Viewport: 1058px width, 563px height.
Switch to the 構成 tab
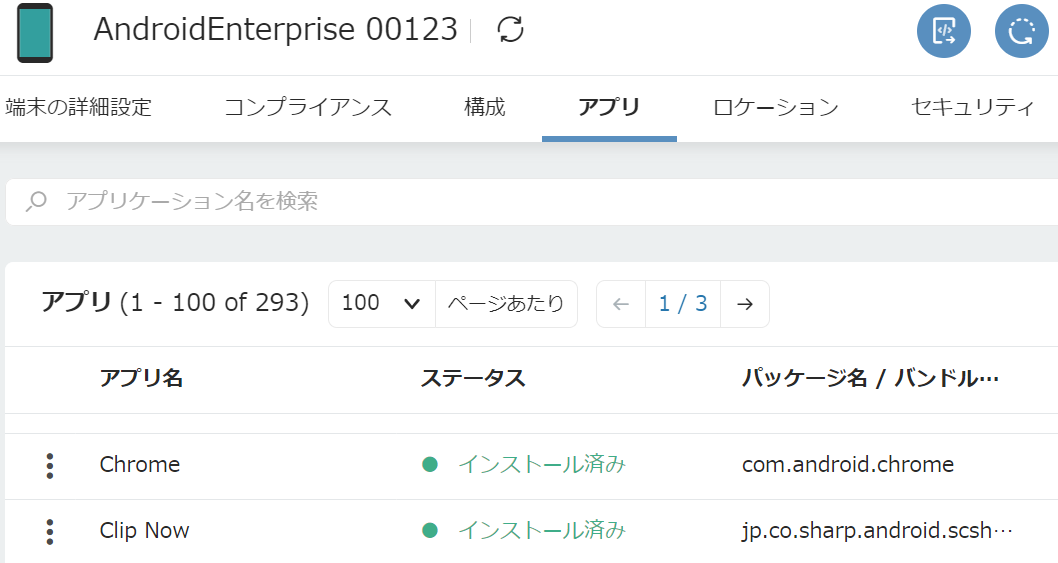tap(485, 108)
